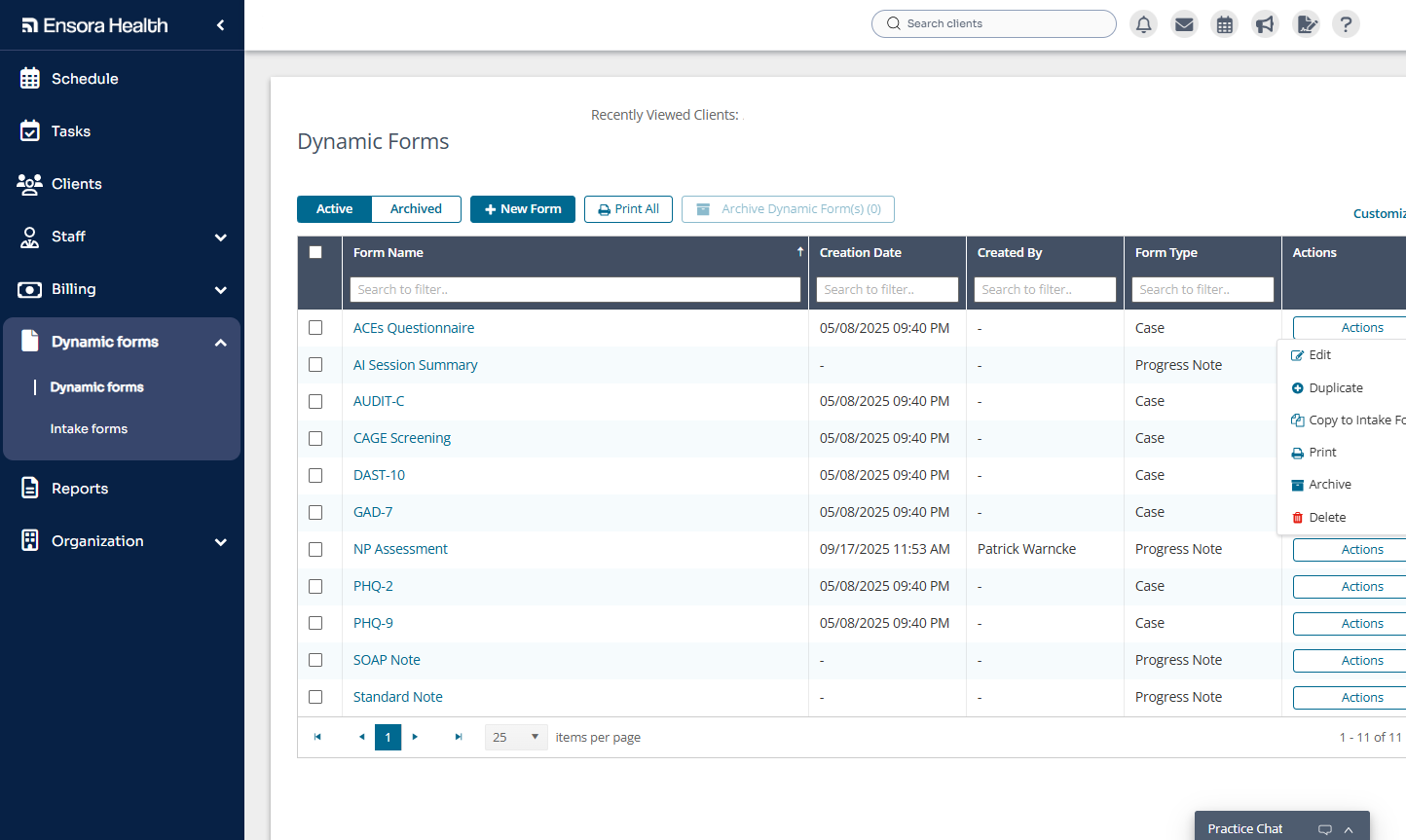Expand the Organization sidebar menu
1406x840 pixels.
(x=220, y=541)
